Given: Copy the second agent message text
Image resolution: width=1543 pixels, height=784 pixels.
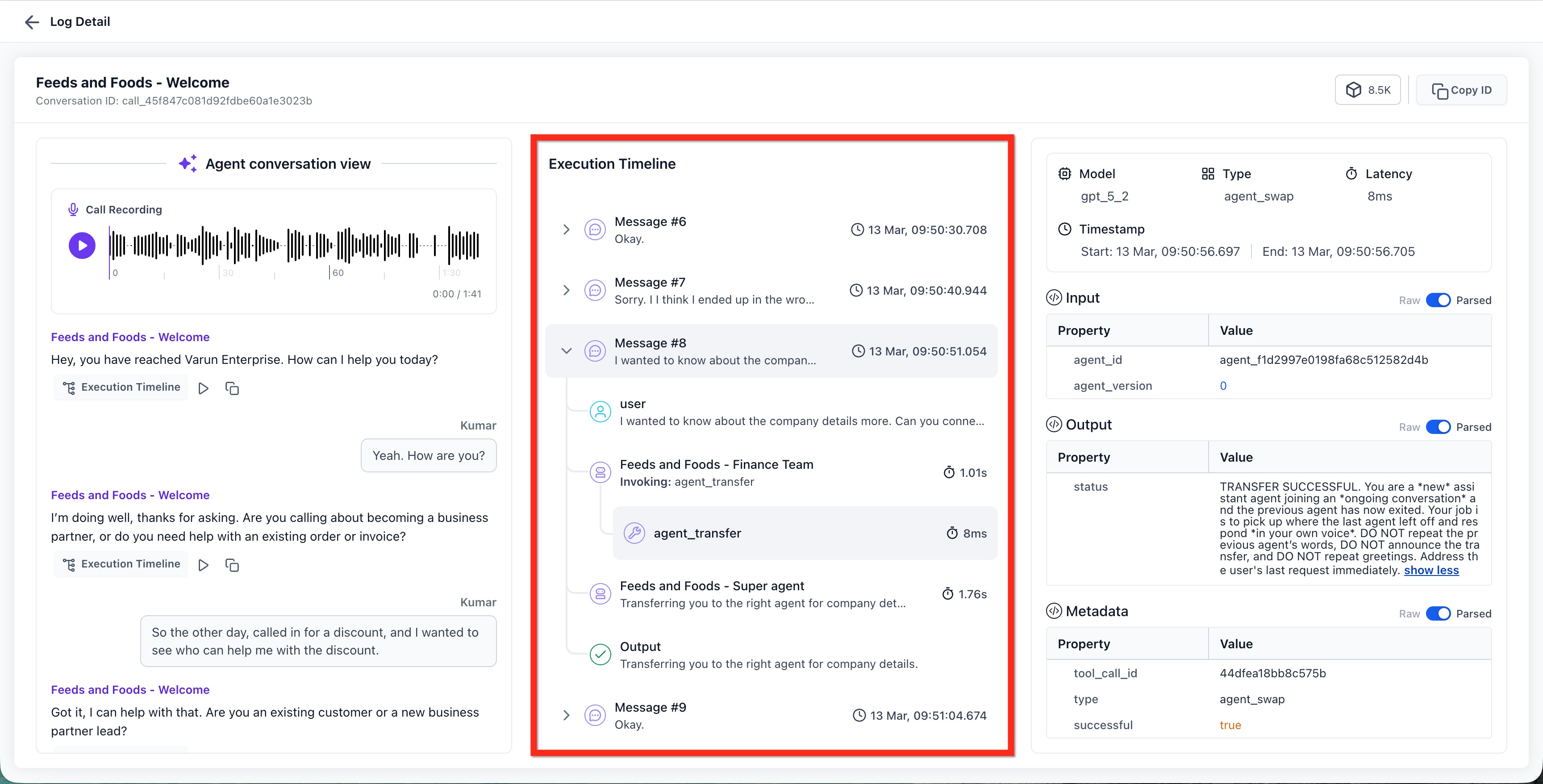Looking at the screenshot, I should point(232,565).
